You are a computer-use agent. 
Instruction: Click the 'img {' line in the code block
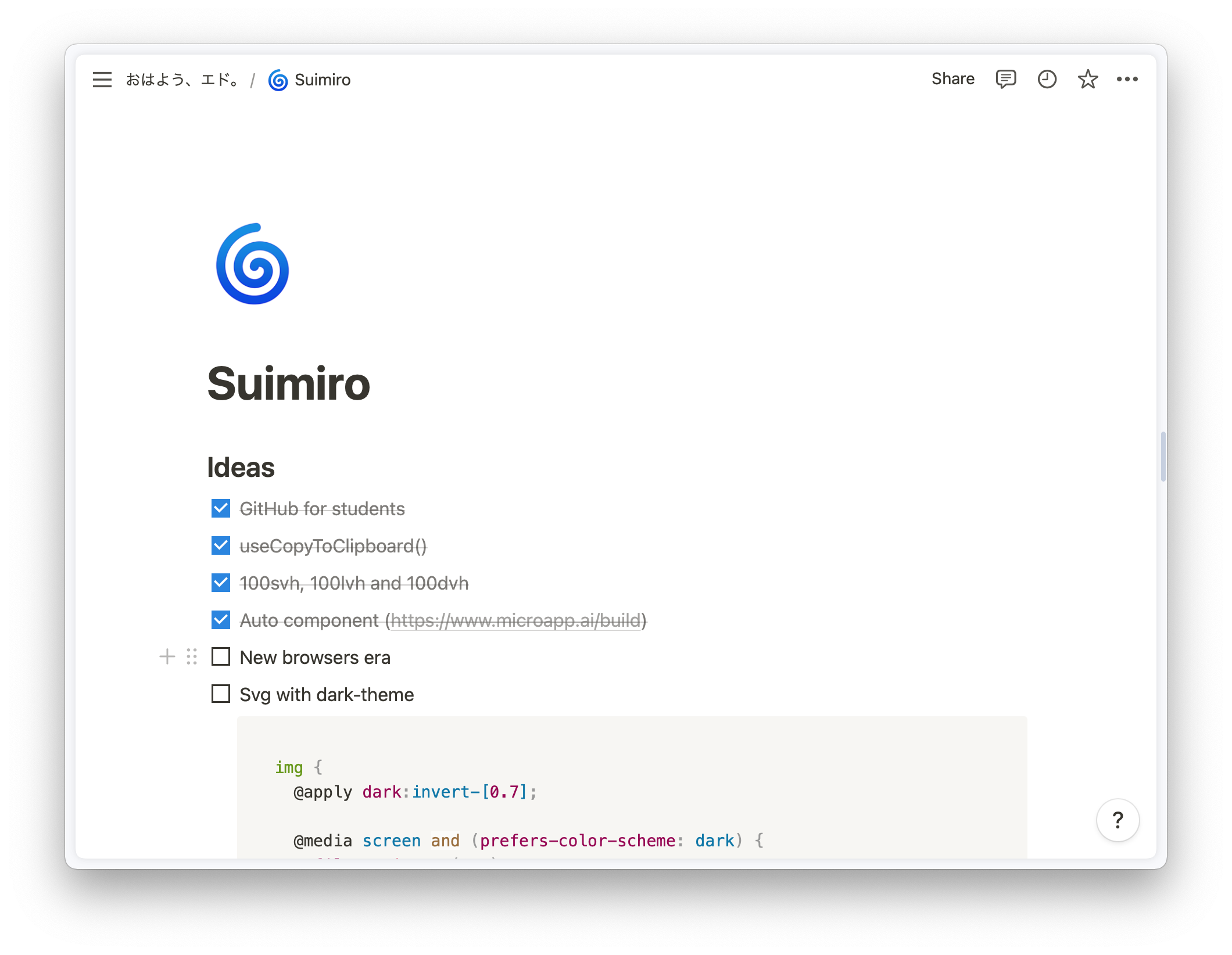click(299, 767)
